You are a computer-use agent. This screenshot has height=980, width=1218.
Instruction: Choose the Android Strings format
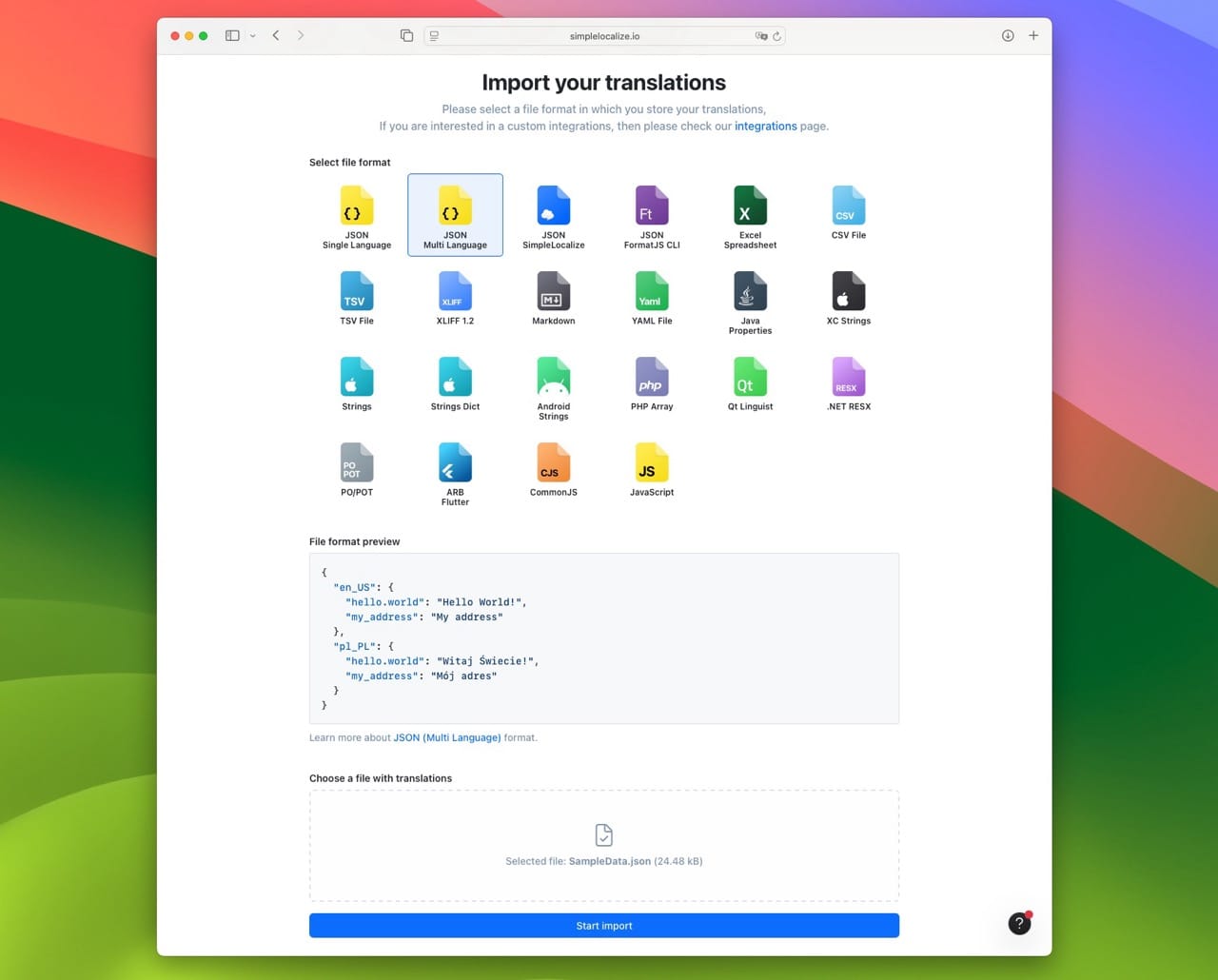554,388
